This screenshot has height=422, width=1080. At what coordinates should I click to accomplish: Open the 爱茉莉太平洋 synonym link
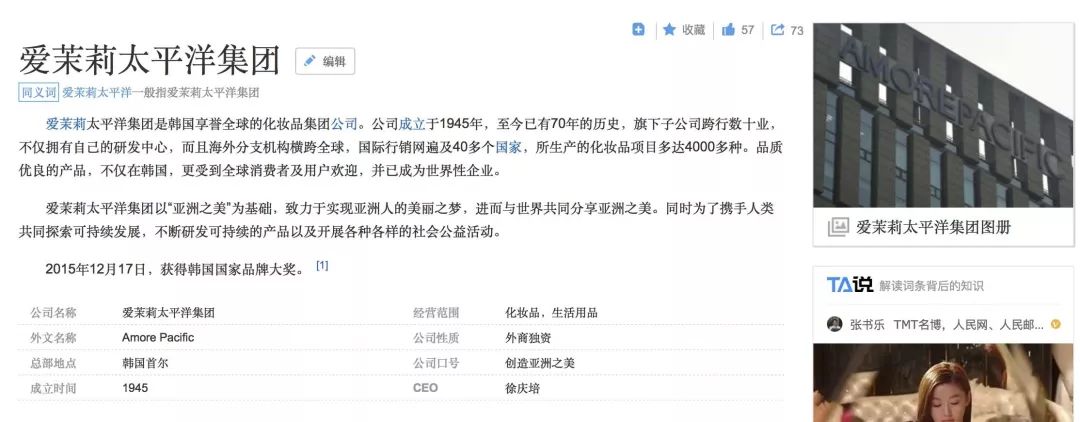[x=96, y=92]
